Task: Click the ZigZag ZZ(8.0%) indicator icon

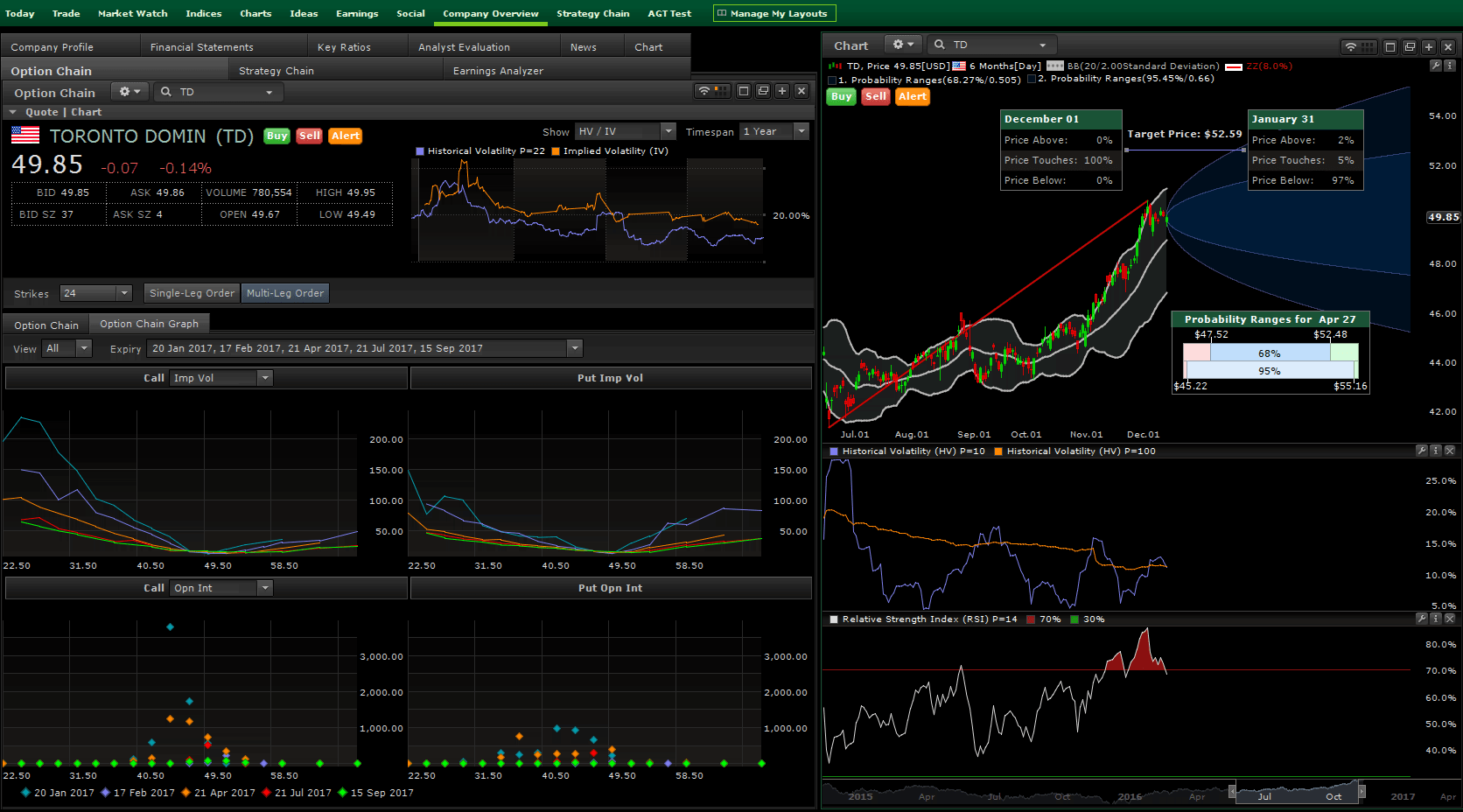Action: [x=1234, y=66]
